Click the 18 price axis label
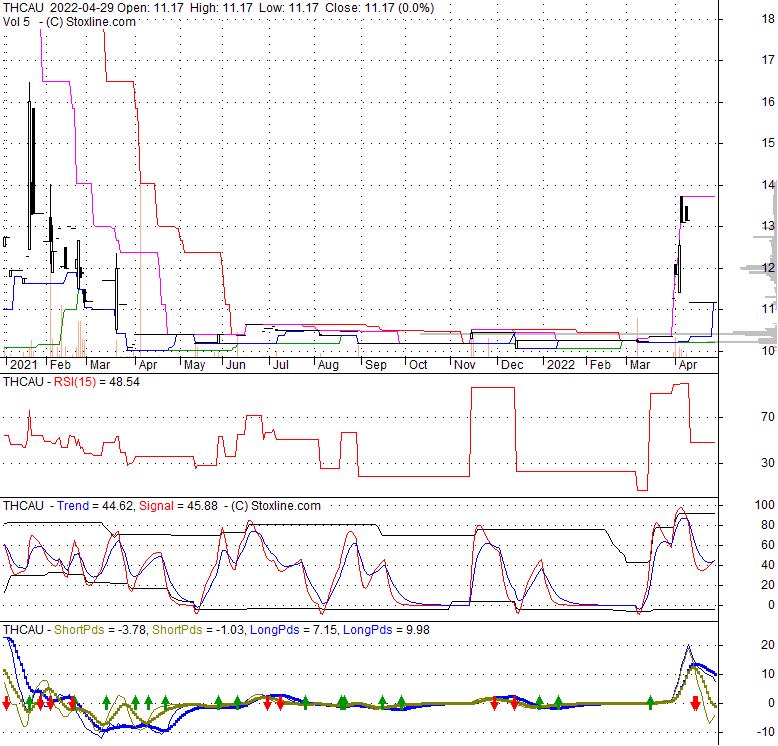The height and width of the screenshot is (746, 778). [x=768, y=19]
